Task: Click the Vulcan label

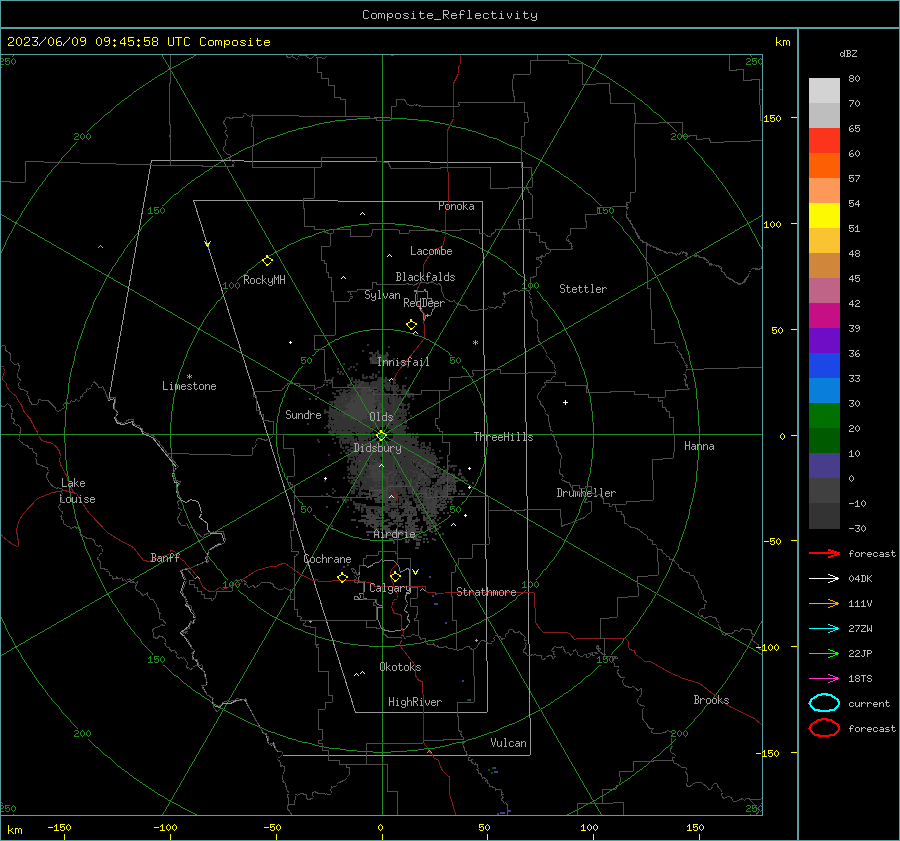Action: coord(508,743)
